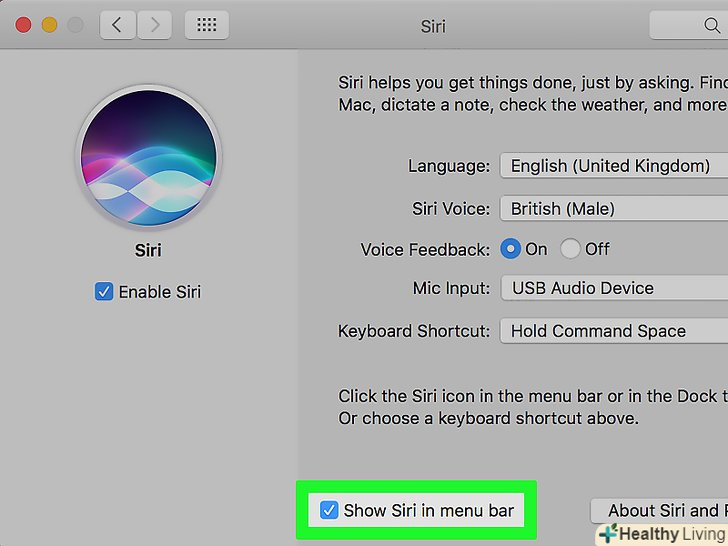
Task: Go forward with the right chevron button
Action: point(154,25)
